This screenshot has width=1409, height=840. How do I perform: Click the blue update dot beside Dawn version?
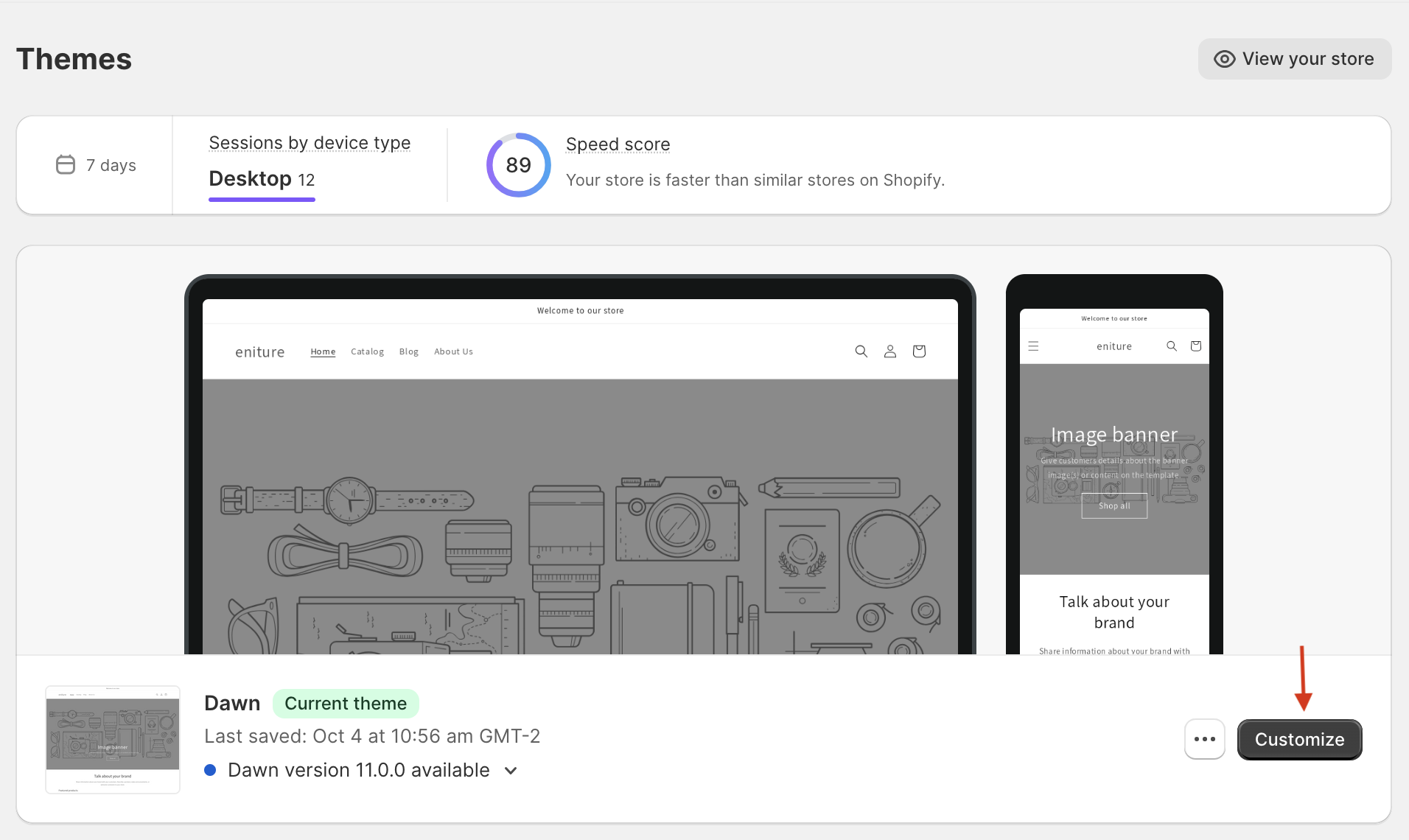[x=210, y=770]
